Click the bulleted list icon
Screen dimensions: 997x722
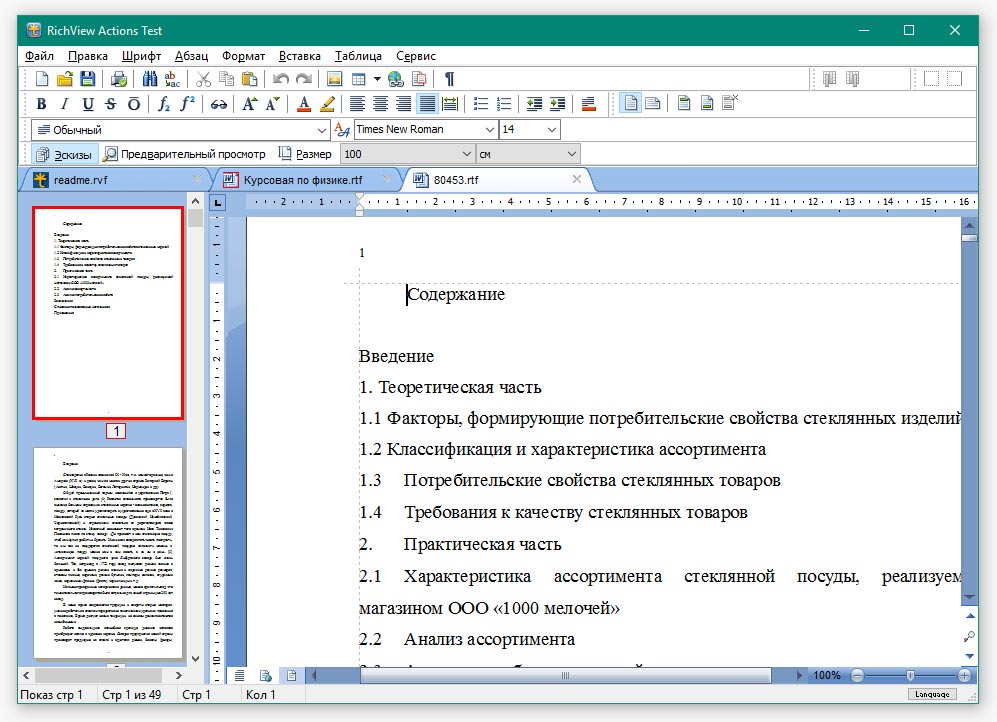(481, 104)
